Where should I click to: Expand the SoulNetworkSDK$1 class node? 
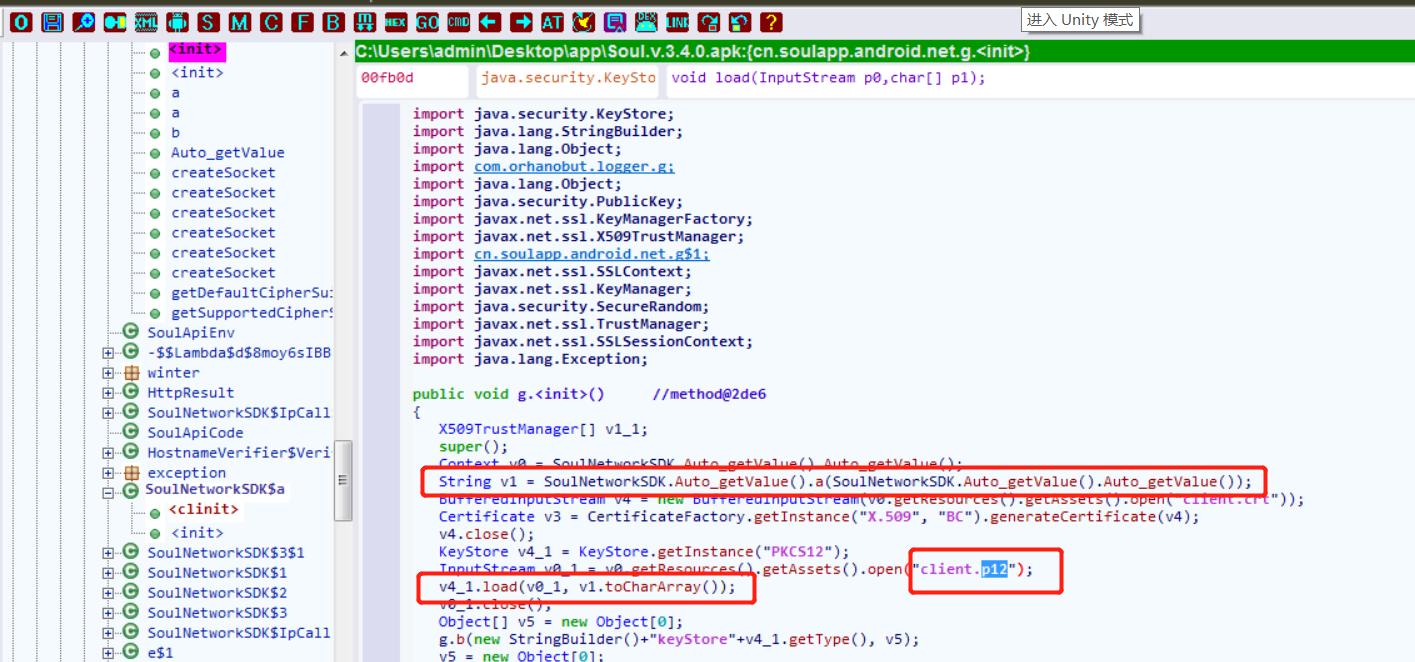tap(109, 573)
